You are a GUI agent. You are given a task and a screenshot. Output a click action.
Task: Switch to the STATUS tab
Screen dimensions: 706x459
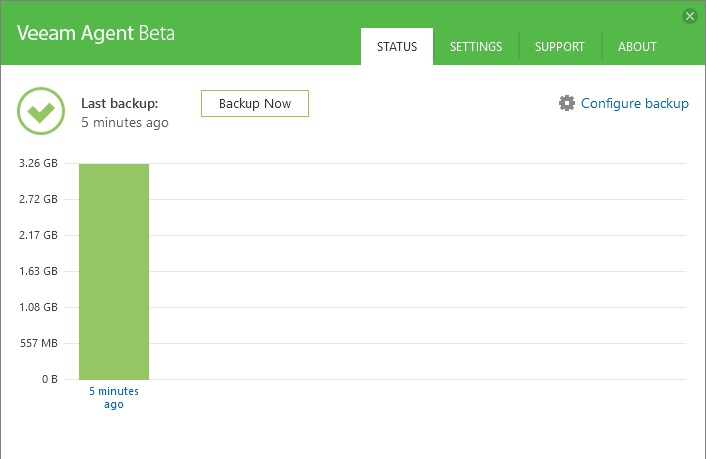[397, 47]
